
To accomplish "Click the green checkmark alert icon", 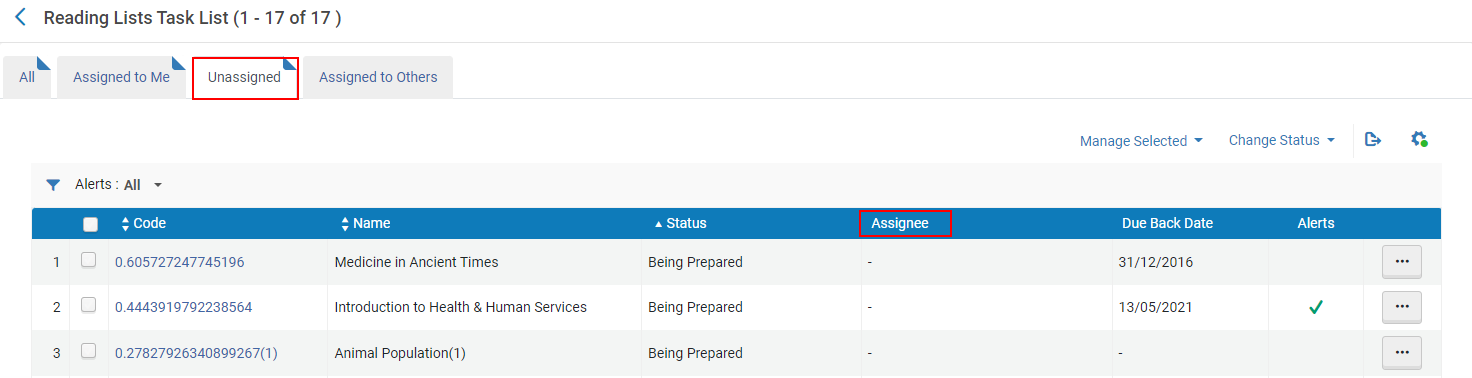I will point(1316,308).
